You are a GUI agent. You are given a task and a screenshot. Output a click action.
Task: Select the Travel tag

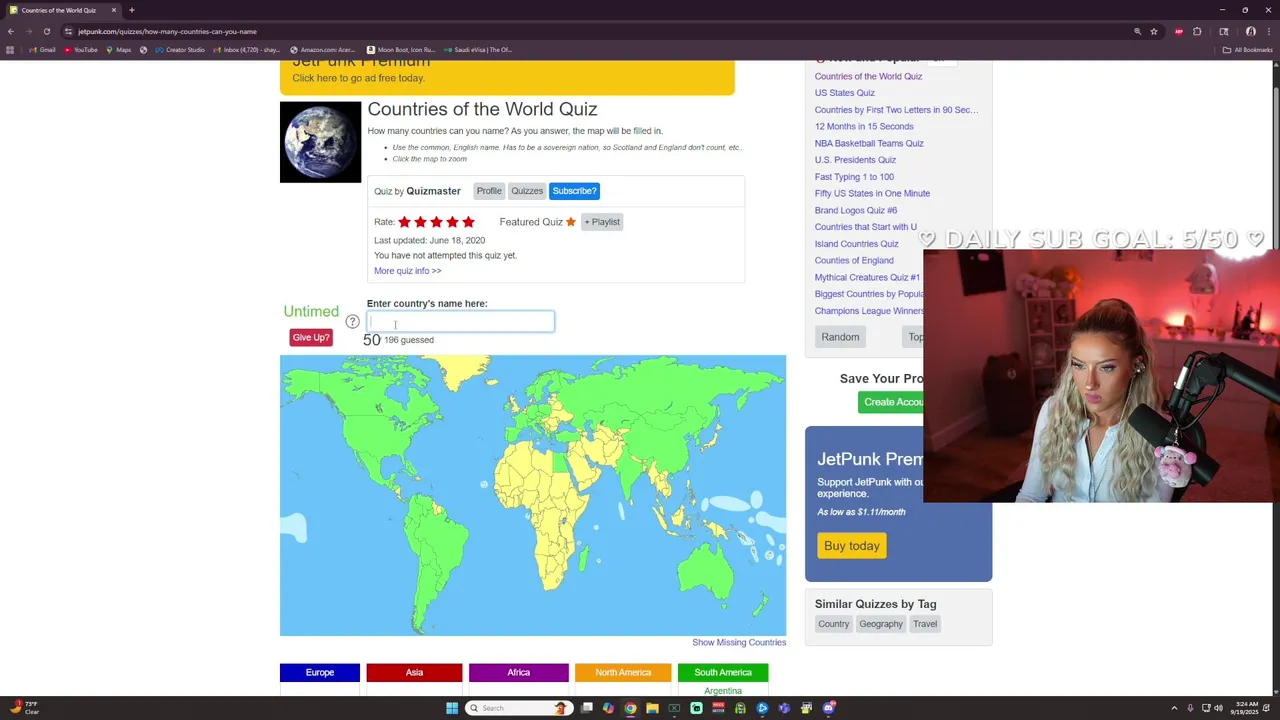925,624
